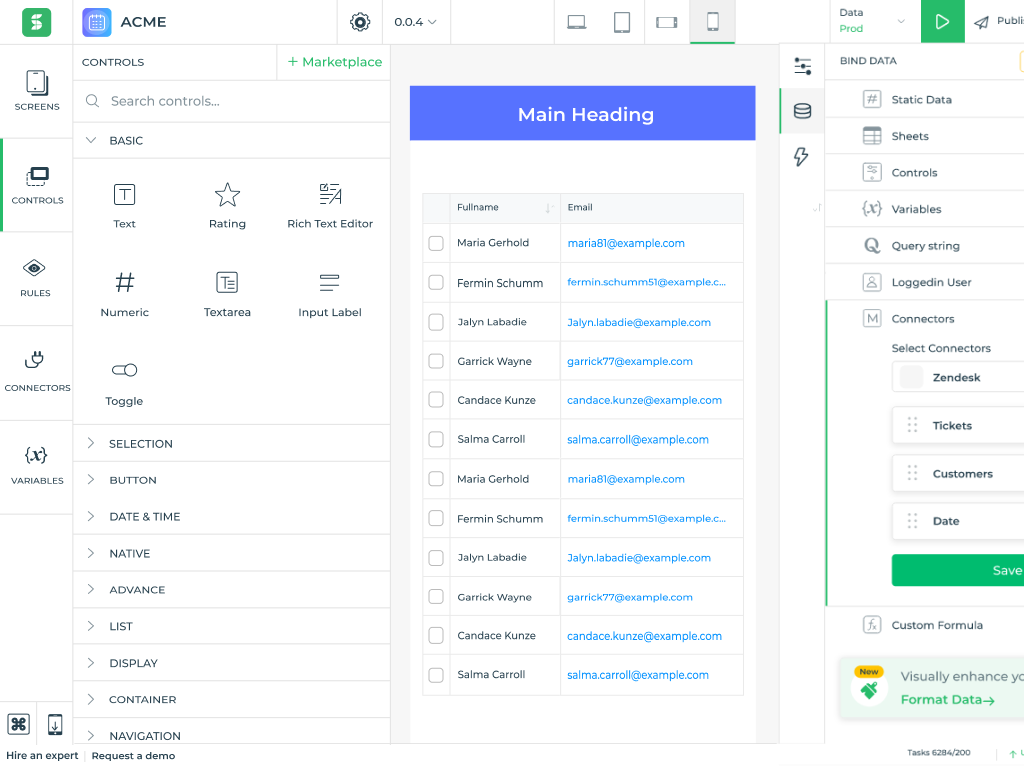The width and height of the screenshot is (1024, 768).
Task: Go to the Screens sidebar tab
Action: (x=37, y=91)
